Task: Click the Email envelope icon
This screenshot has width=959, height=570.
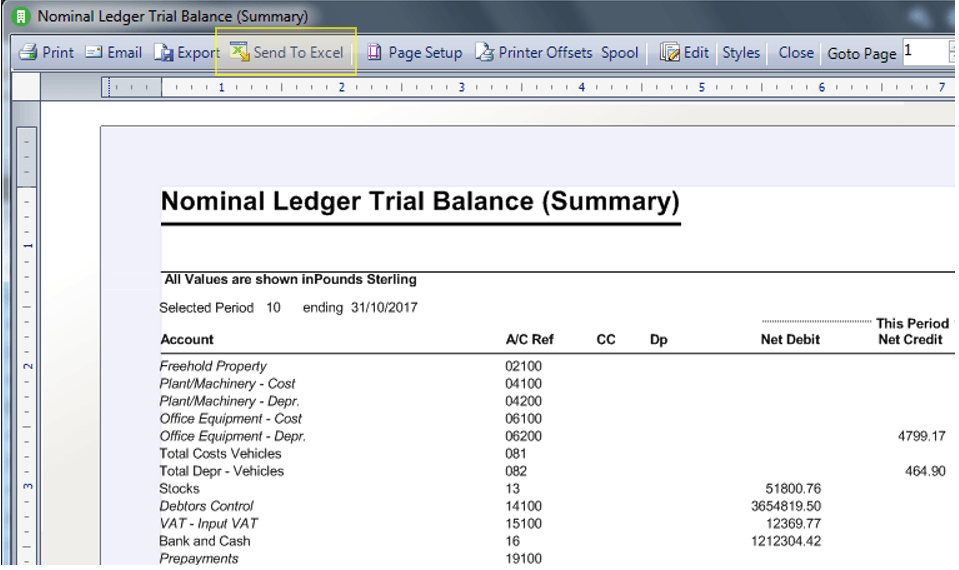Action: point(94,53)
